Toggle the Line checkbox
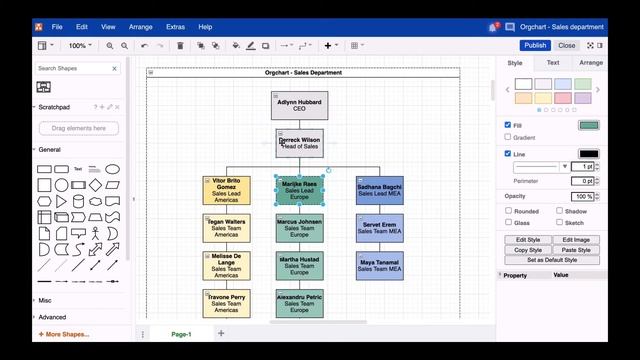 [x=508, y=153]
